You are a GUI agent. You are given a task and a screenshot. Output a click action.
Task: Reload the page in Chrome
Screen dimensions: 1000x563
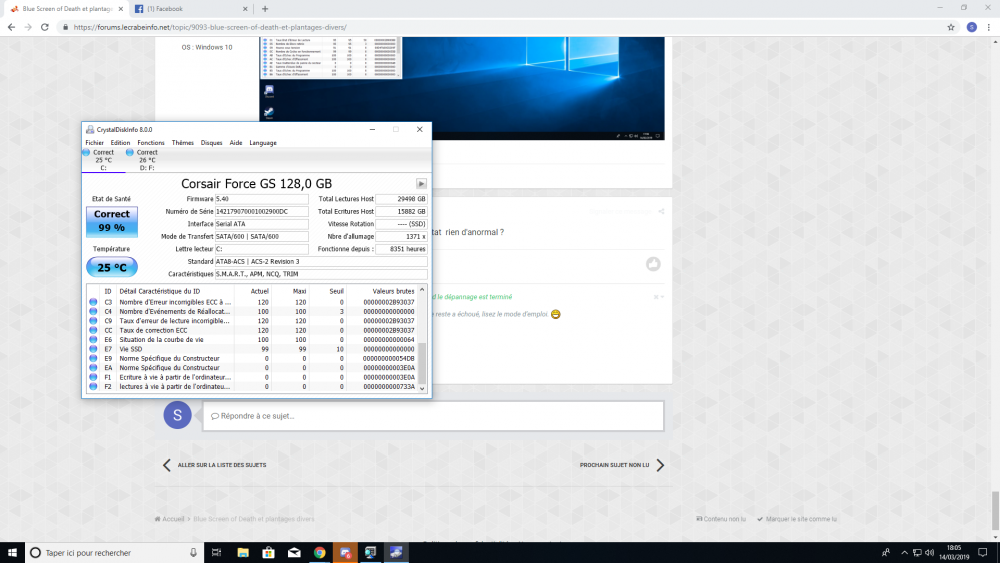coord(45,27)
